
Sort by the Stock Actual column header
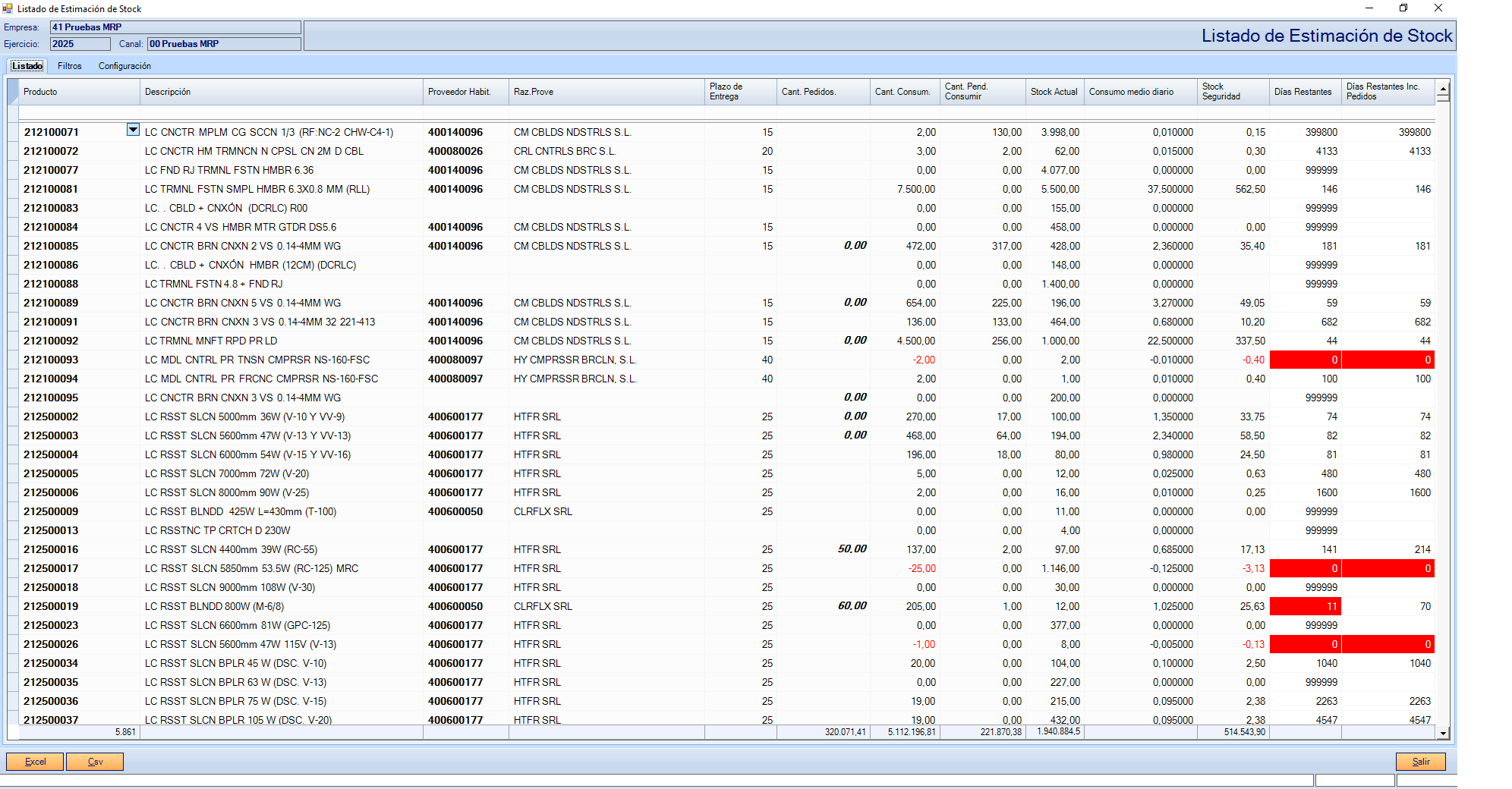(x=1054, y=92)
